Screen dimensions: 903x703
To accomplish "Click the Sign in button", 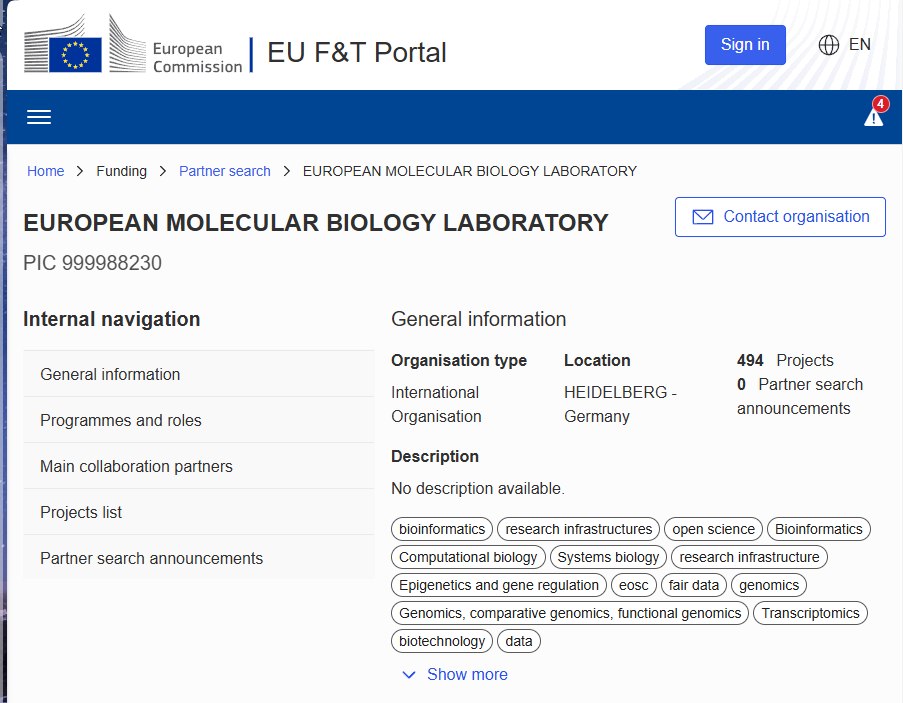I will tap(745, 45).
